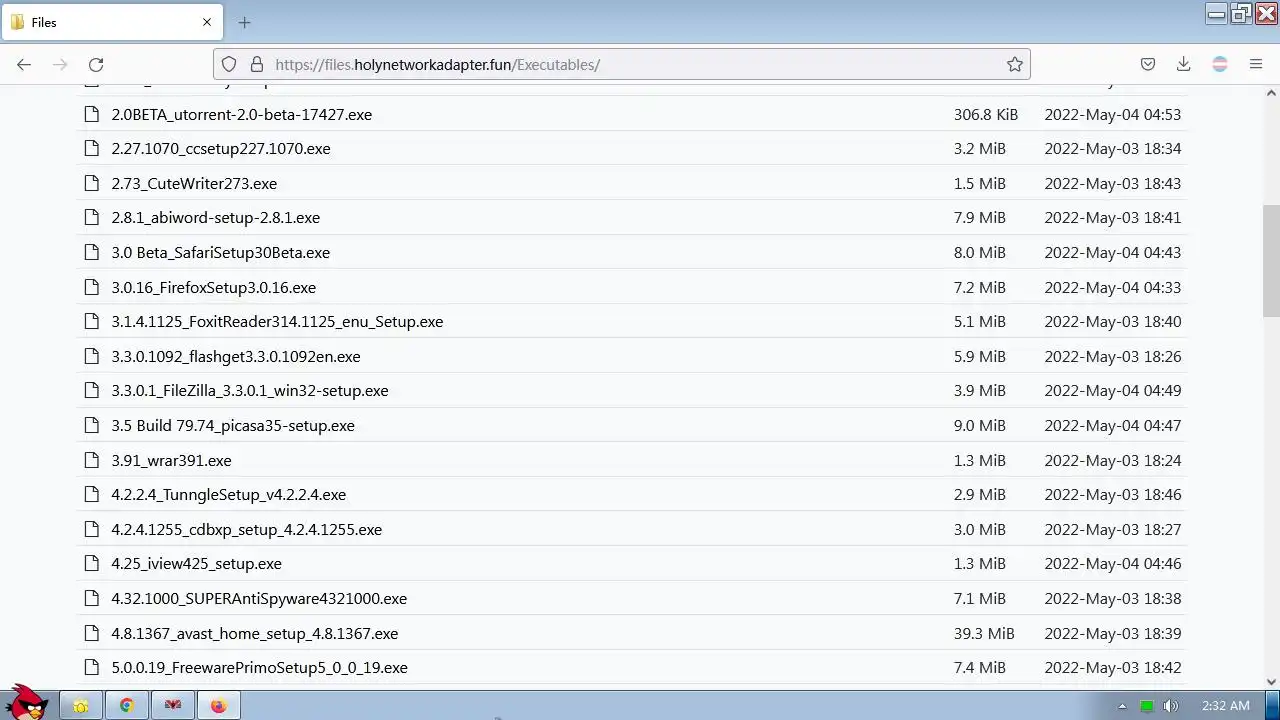1280x720 pixels.
Task: Focus the URL address bar
Action: click(621, 64)
